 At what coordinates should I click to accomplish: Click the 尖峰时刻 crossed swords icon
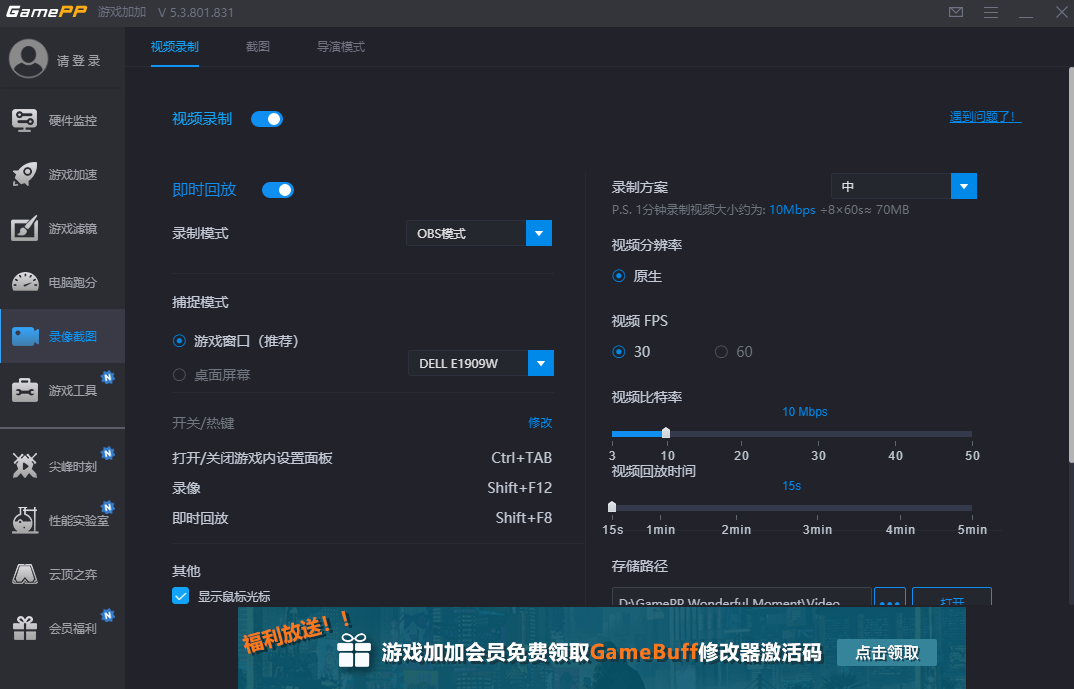25,466
